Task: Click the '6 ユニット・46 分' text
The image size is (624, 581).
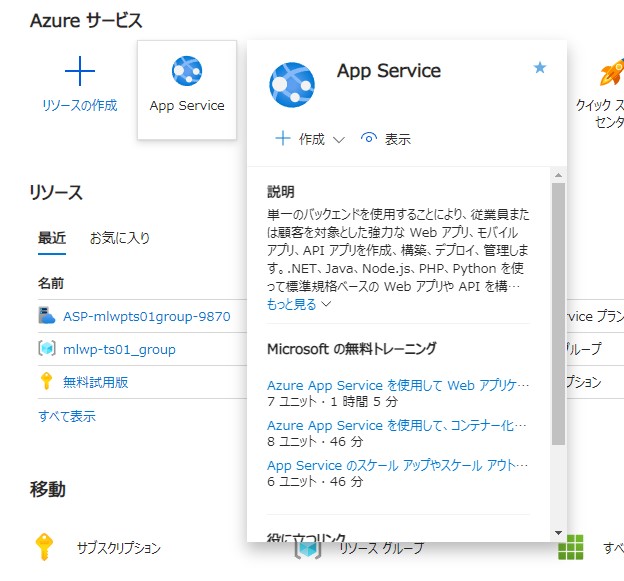Action: point(315,482)
